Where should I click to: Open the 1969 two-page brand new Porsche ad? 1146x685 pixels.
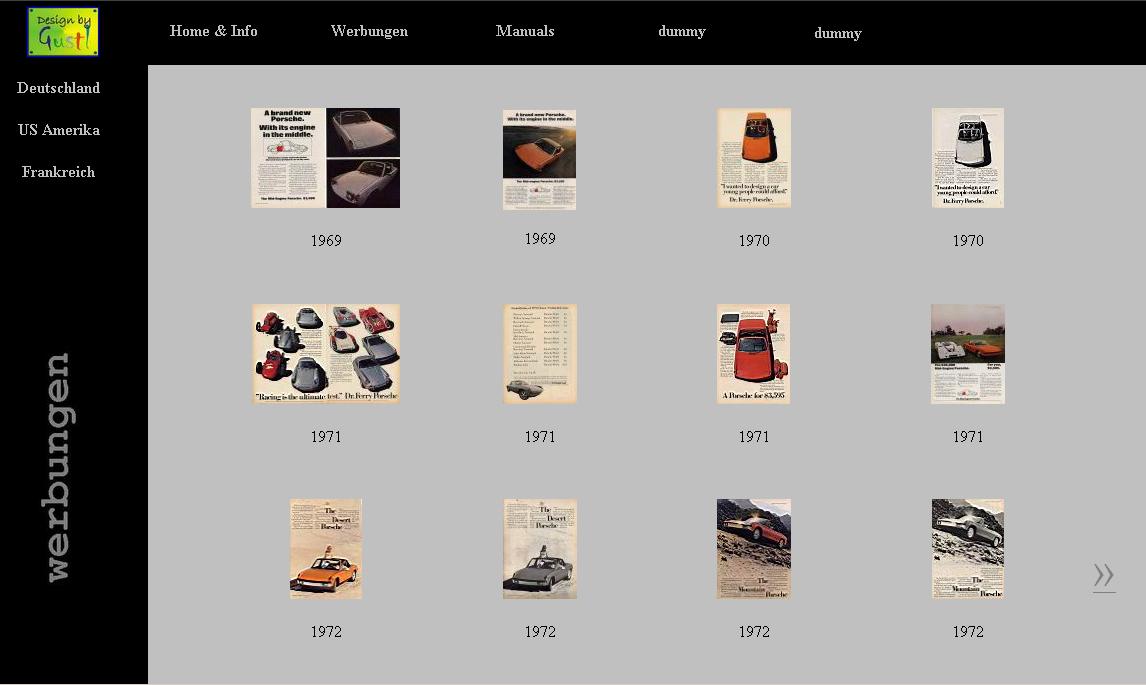[325, 158]
